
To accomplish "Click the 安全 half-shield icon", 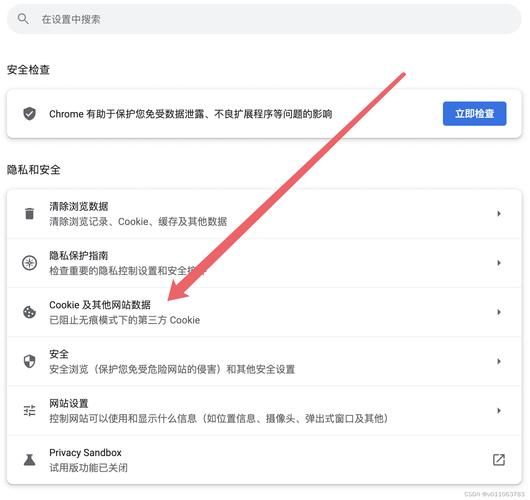I will [x=29, y=361].
